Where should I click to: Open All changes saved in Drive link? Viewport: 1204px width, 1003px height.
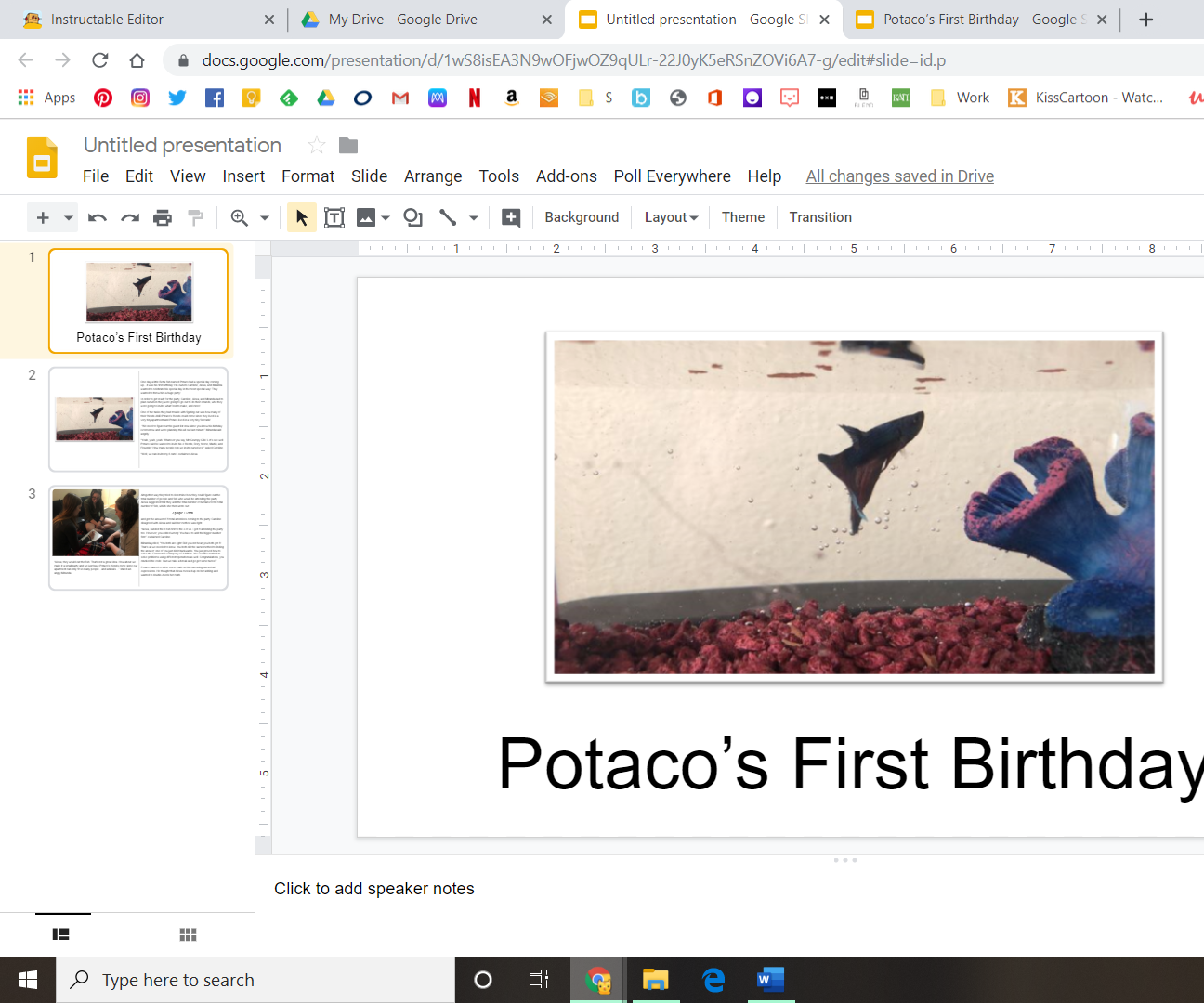click(x=899, y=176)
